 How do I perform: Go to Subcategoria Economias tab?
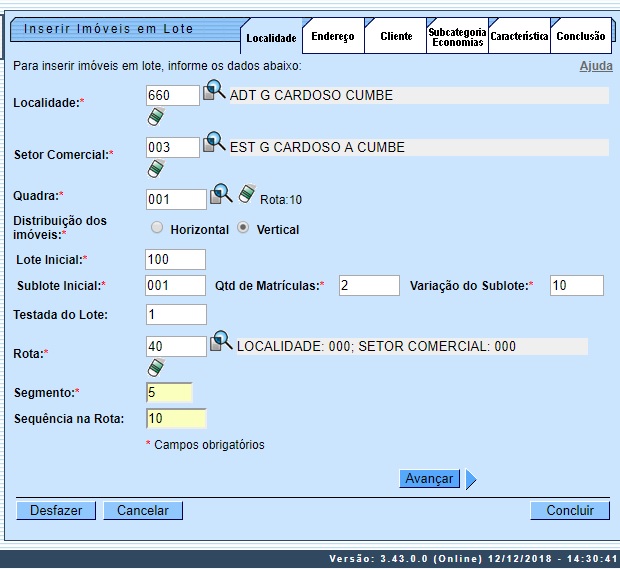(456, 37)
